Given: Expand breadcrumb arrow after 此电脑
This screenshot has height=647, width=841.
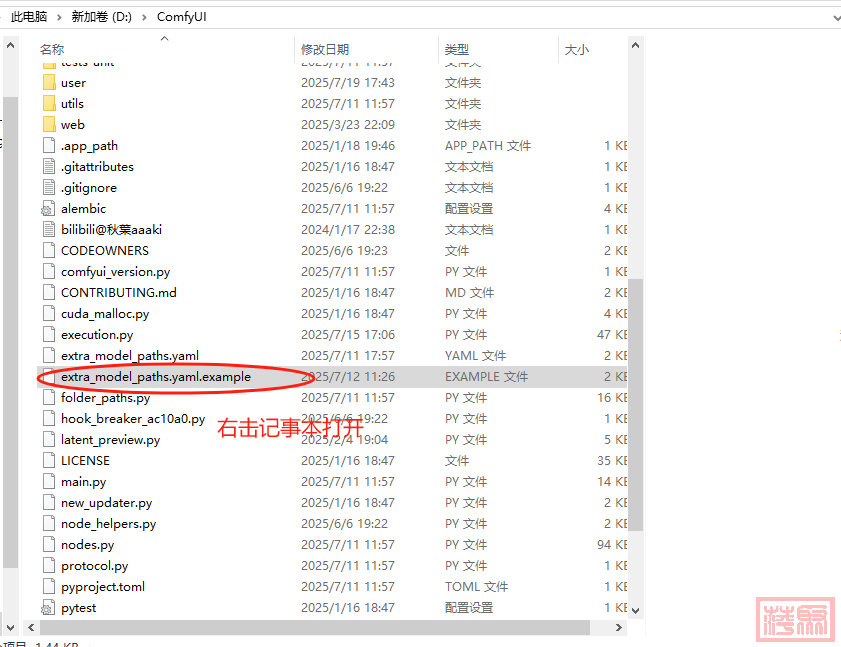Looking at the screenshot, I should [x=59, y=17].
